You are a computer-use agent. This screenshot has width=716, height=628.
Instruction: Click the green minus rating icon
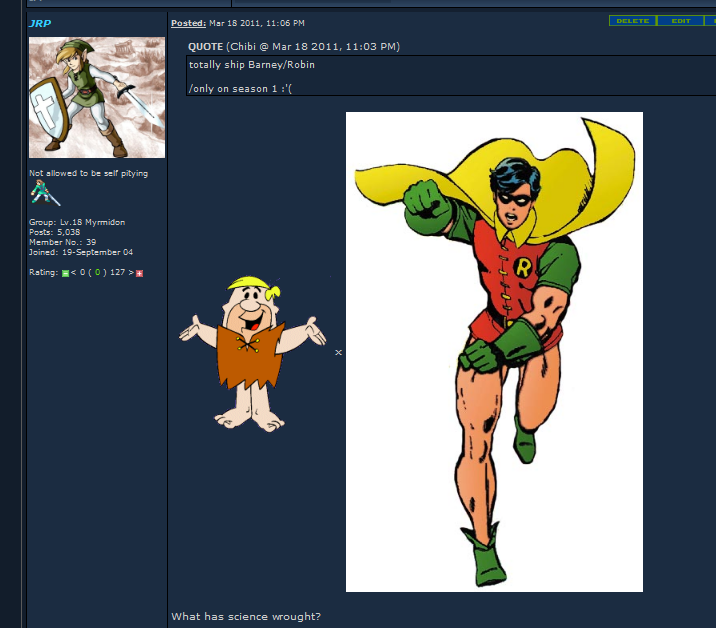click(65, 273)
